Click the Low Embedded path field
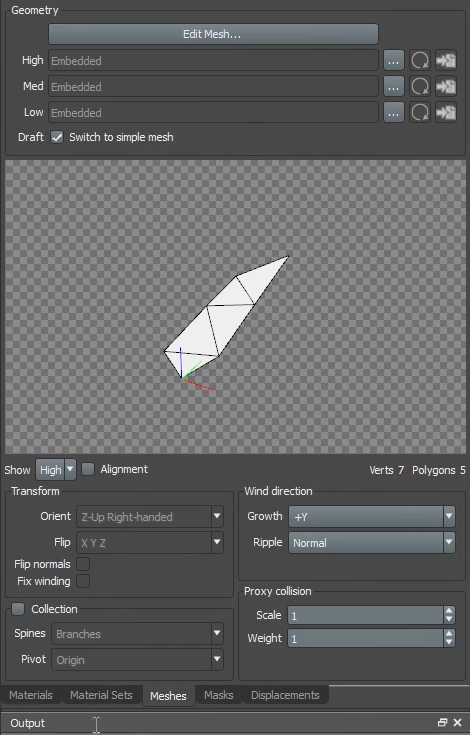 (x=213, y=112)
